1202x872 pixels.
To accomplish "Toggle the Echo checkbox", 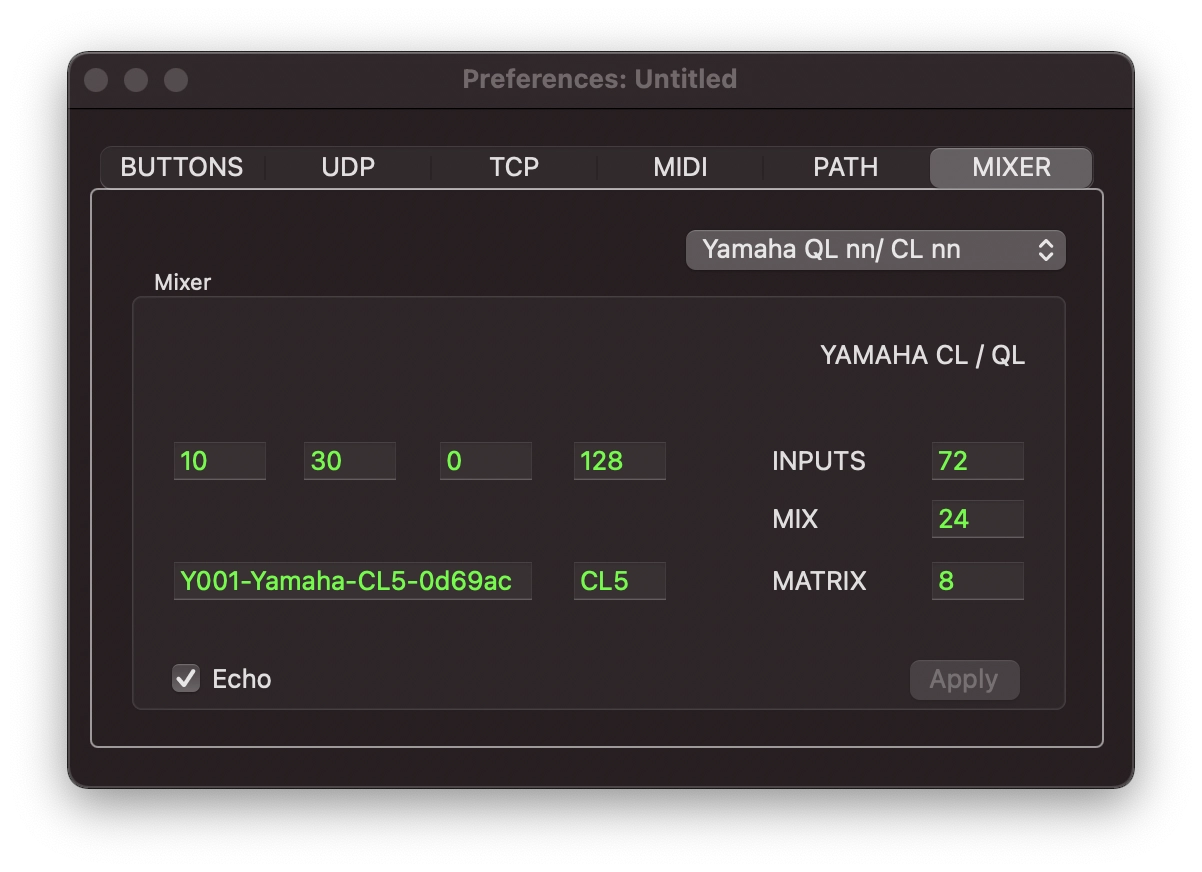I will (186, 679).
